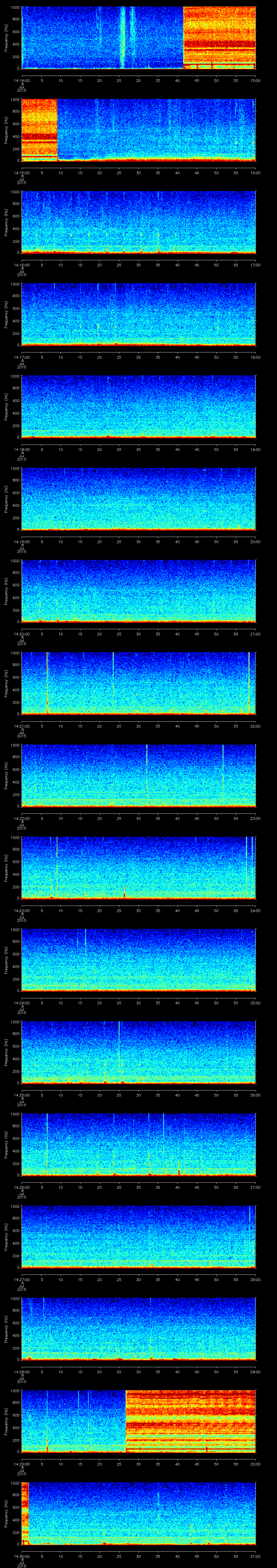277x1568 pixels.
Task: Open the spectrogram panel starting at 14:18:00
Action: 138,407
